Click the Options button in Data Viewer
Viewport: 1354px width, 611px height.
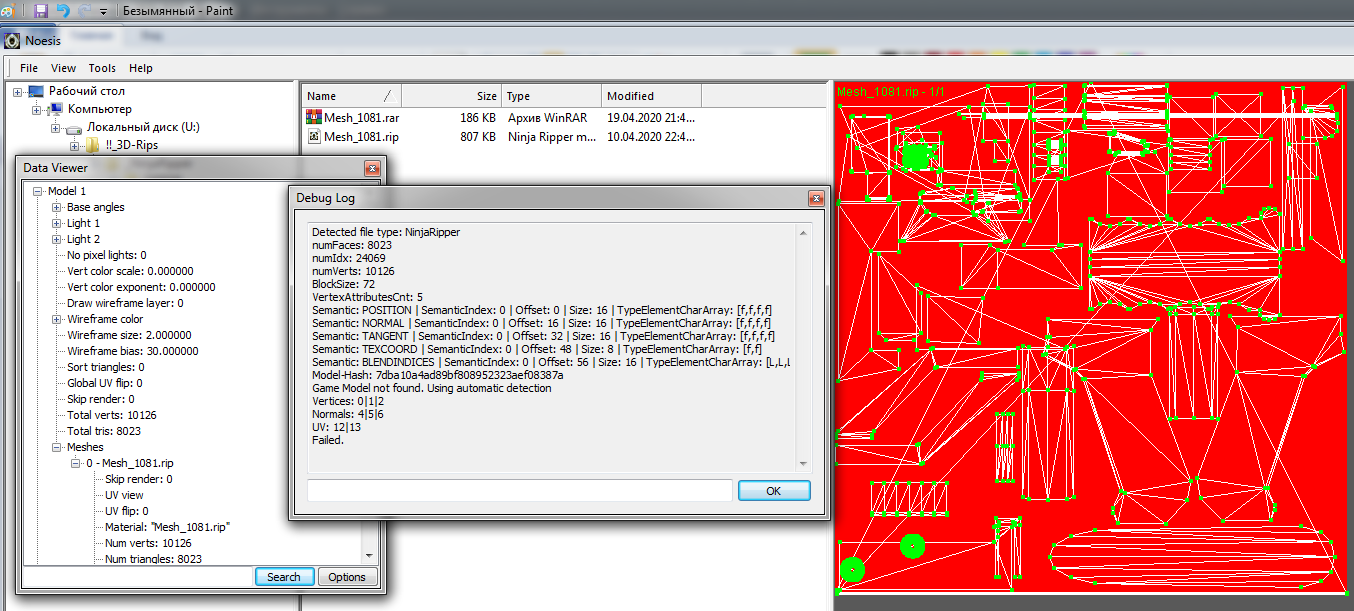(x=347, y=577)
